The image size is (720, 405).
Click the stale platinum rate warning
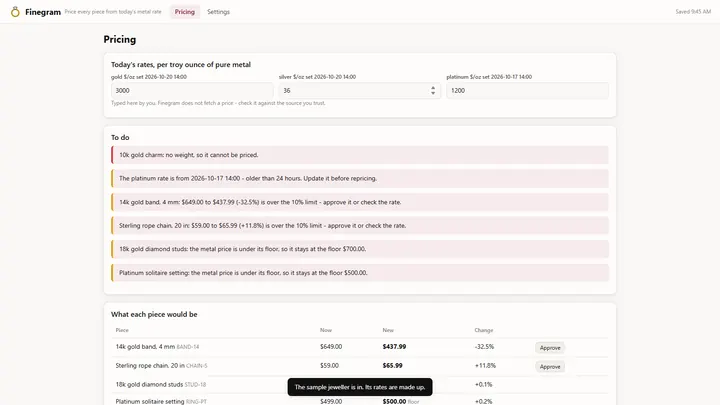[360, 179]
